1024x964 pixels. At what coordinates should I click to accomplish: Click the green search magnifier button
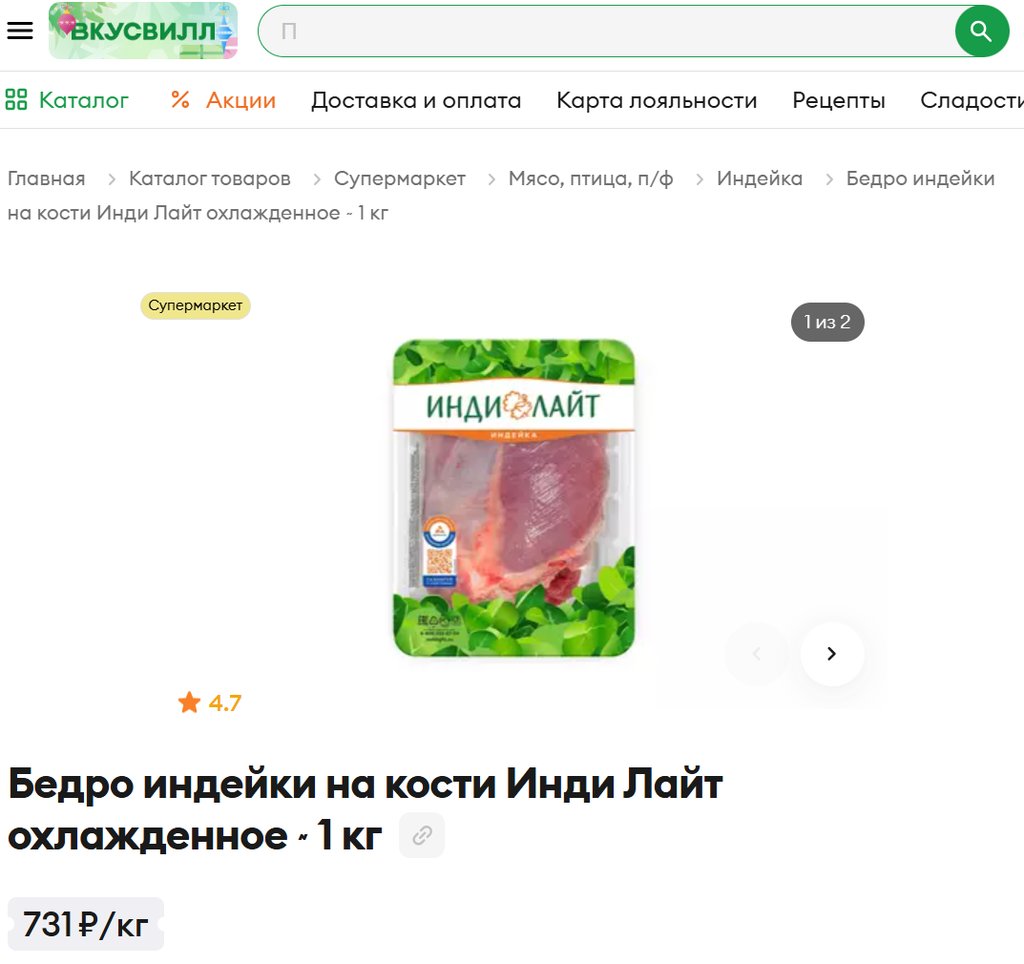click(982, 31)
